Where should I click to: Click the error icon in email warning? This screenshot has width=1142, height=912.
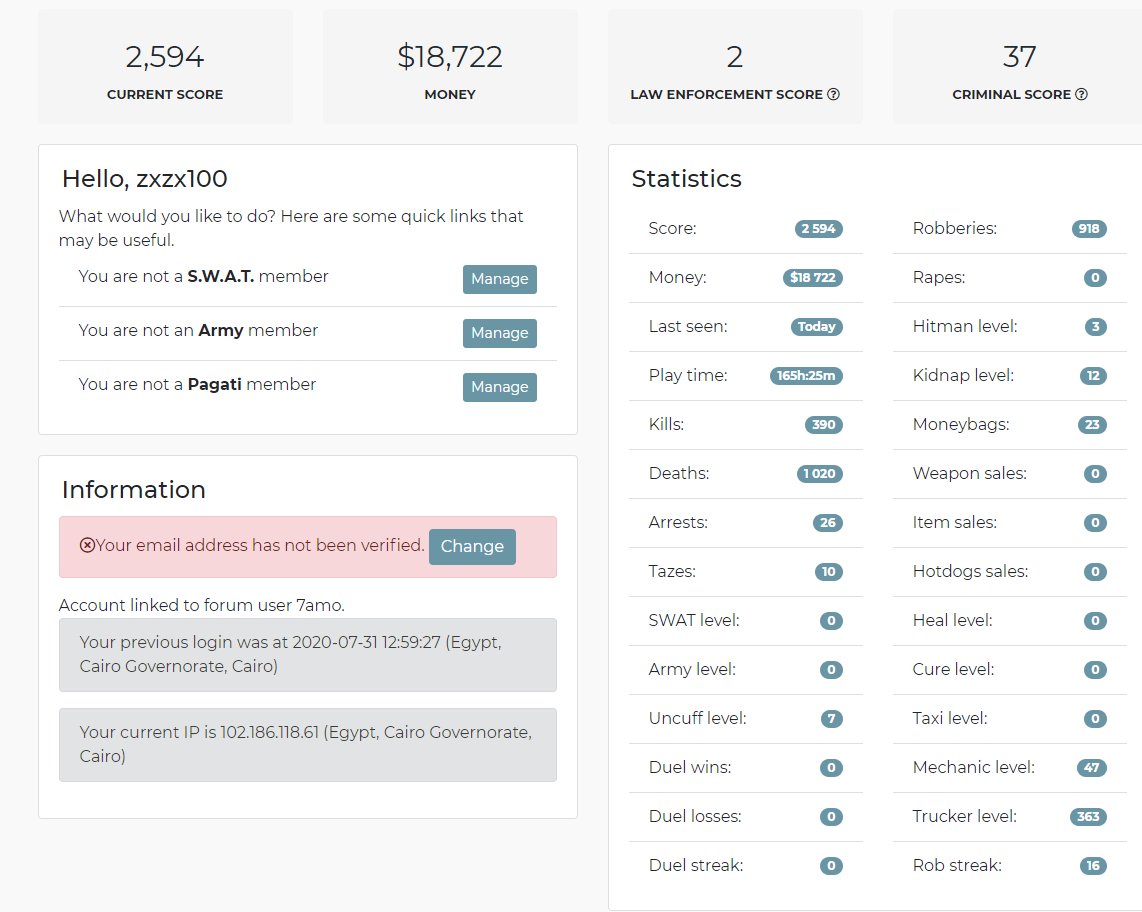click(87, 545)
